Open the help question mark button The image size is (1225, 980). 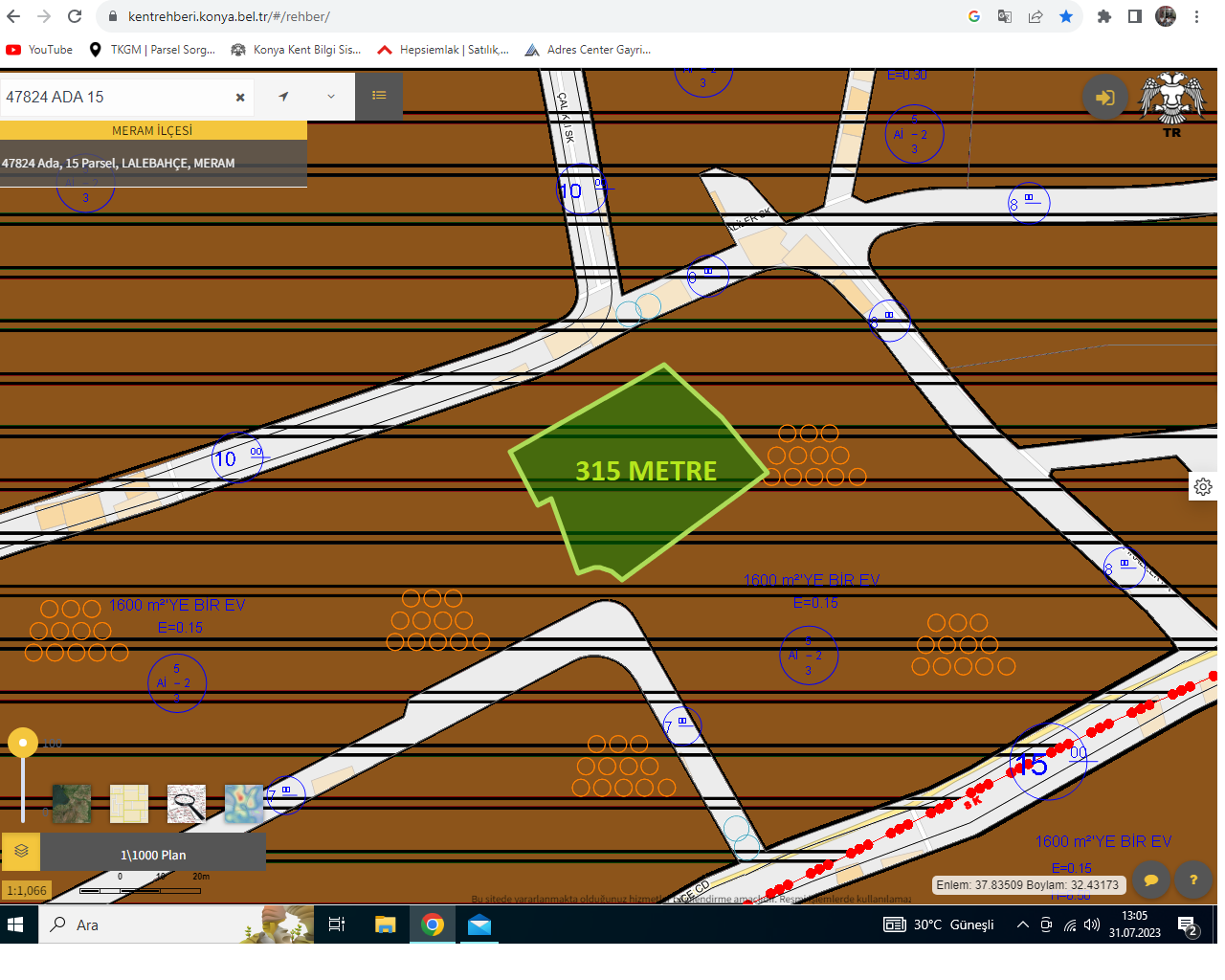pyautogui.click(x=1193, y=880)
